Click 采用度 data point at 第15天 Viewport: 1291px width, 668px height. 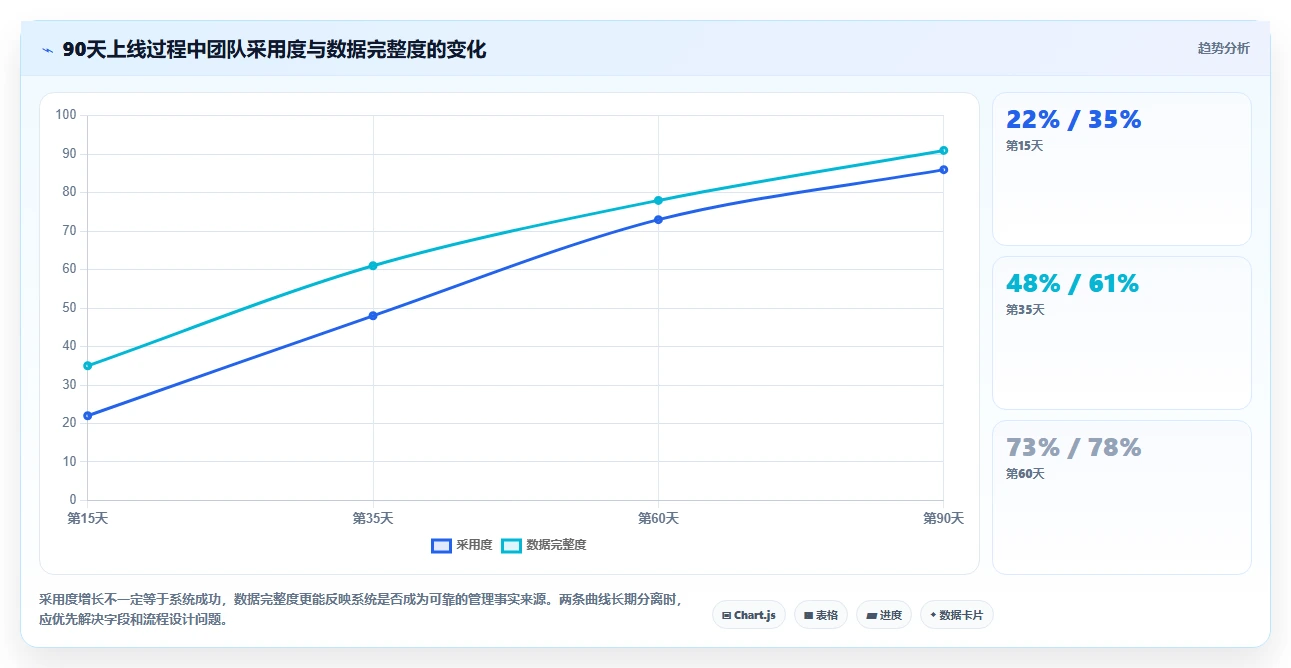click(x=88, y=415)
